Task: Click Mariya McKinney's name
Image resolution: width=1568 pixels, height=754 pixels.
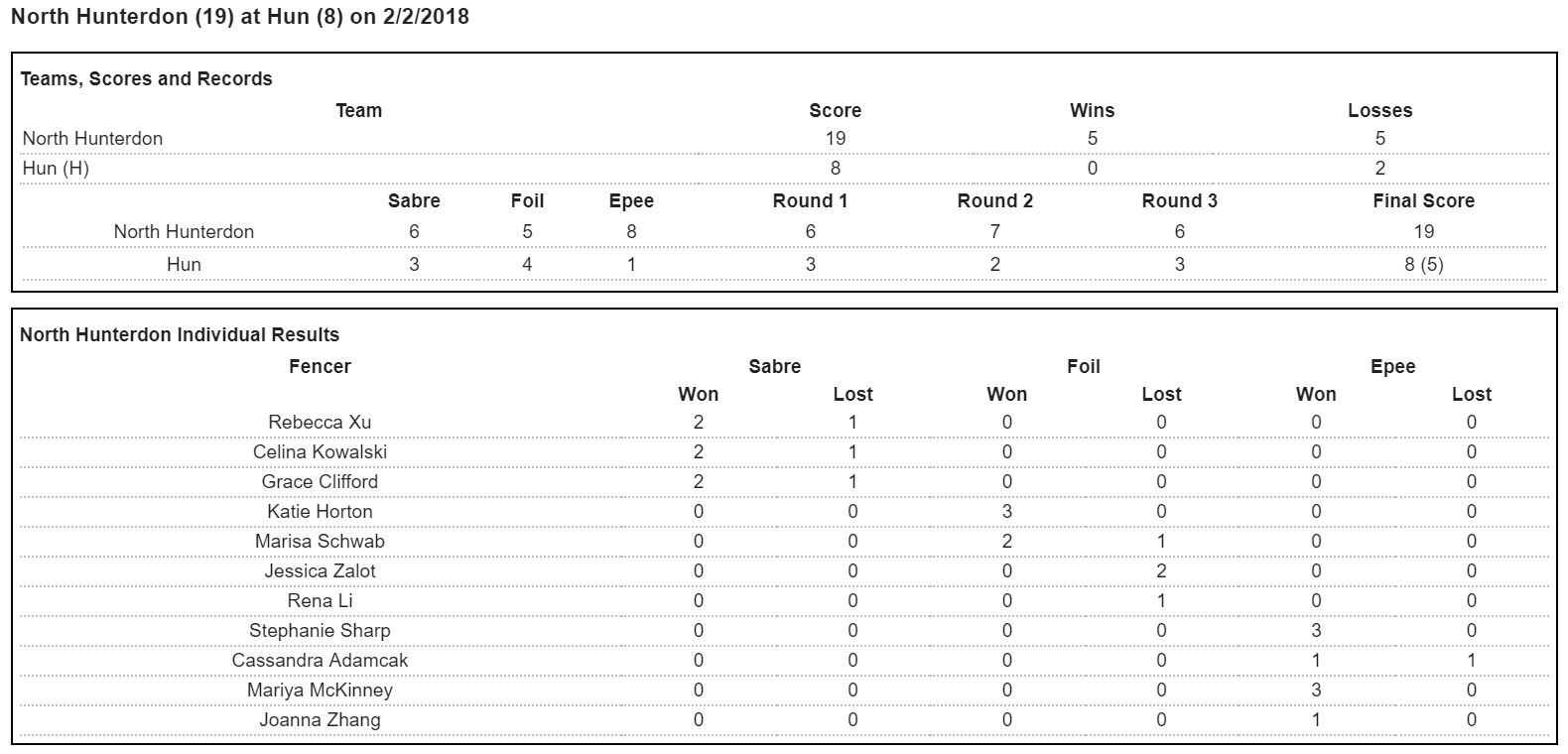Action: pos(320,691)
